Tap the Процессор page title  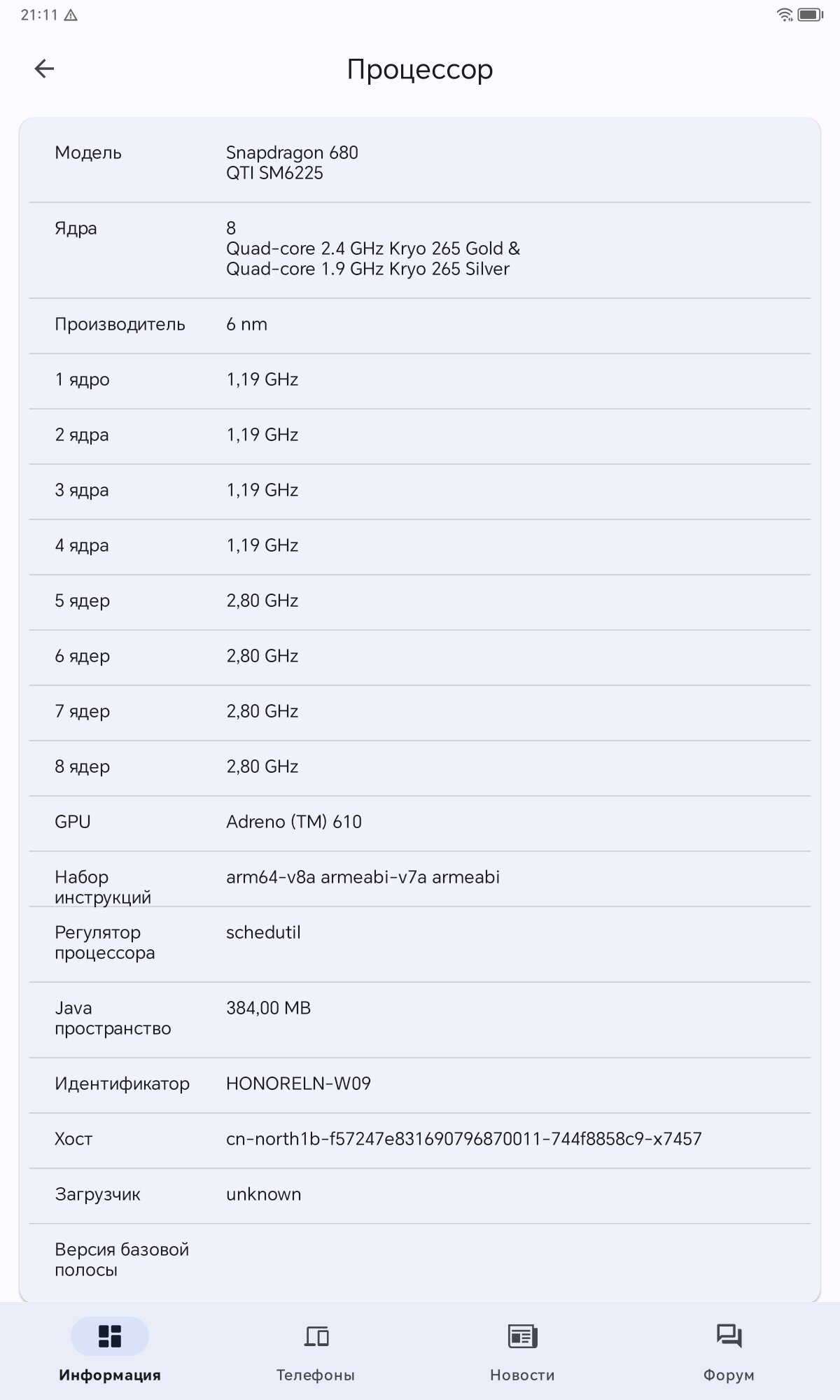[x=420, y=69]
